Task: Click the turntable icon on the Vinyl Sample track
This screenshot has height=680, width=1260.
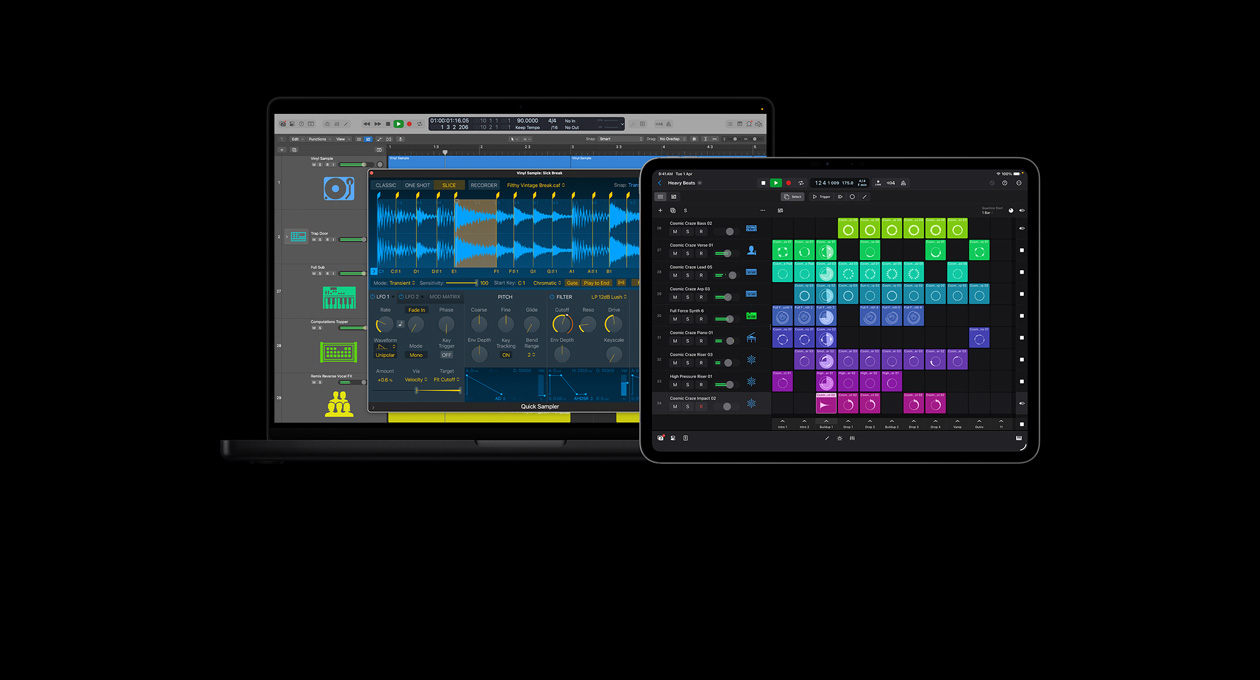Action: pos(338,187)
